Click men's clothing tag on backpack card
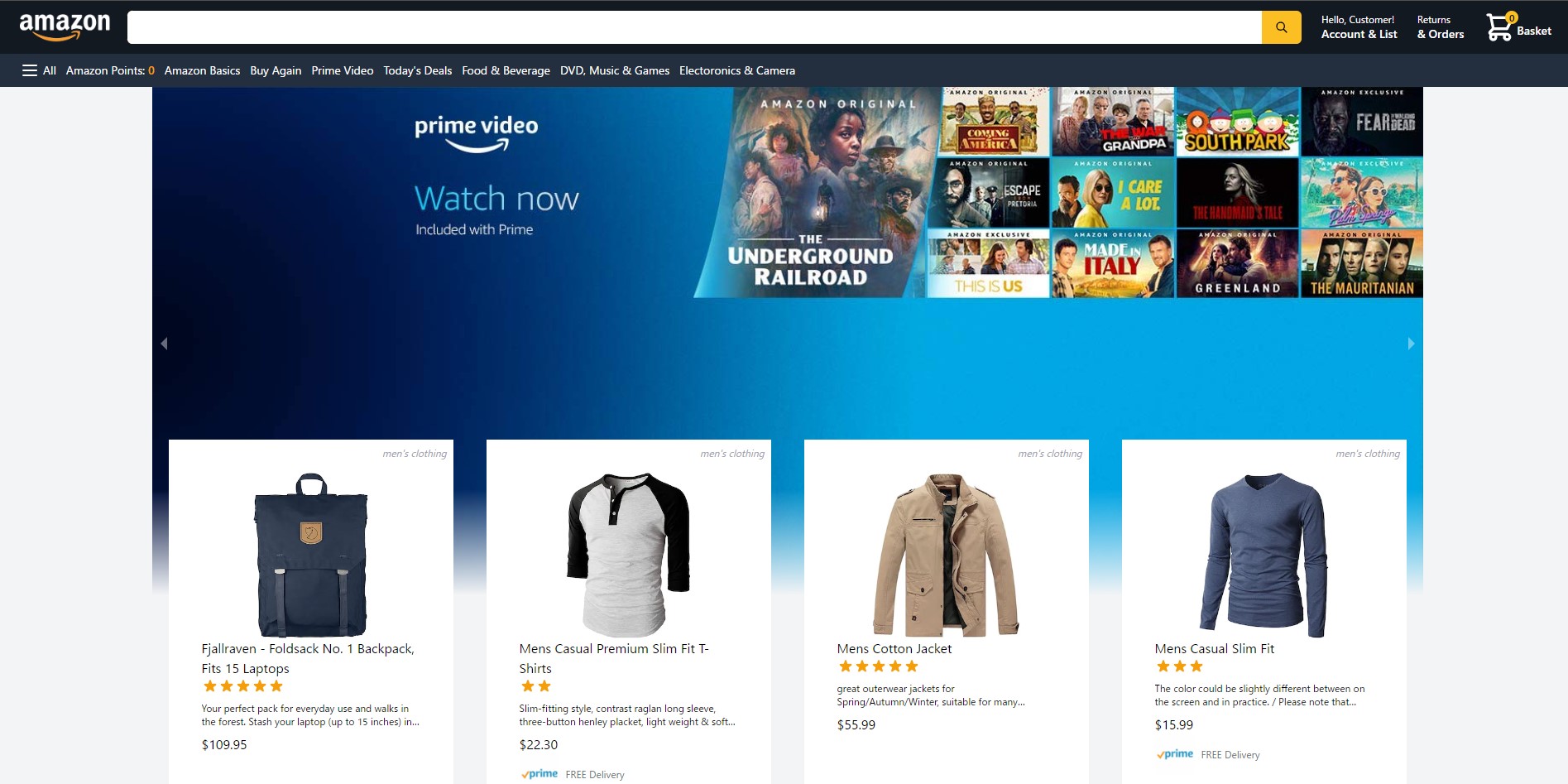Image resolution: width=1568 pixels, height=784 pixels. [415, 454]
